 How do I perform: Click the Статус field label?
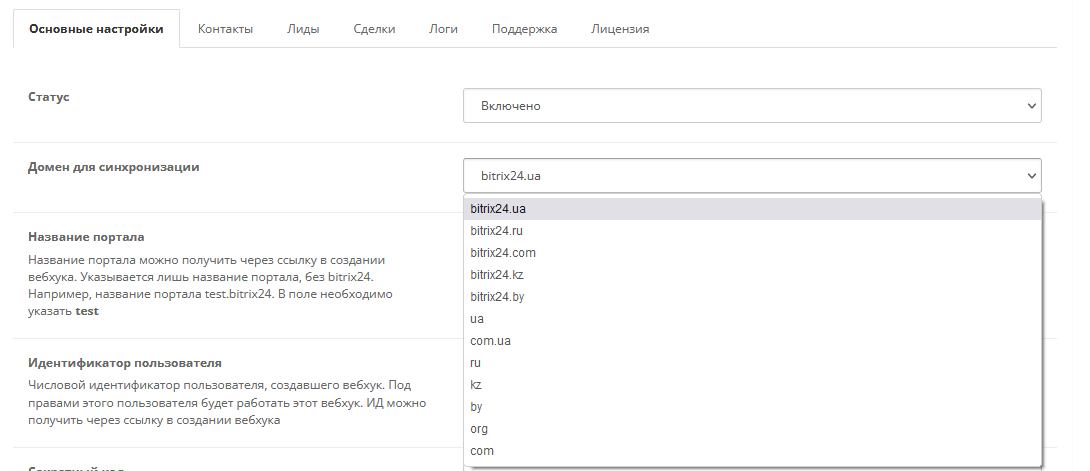[x=49, y=97]
